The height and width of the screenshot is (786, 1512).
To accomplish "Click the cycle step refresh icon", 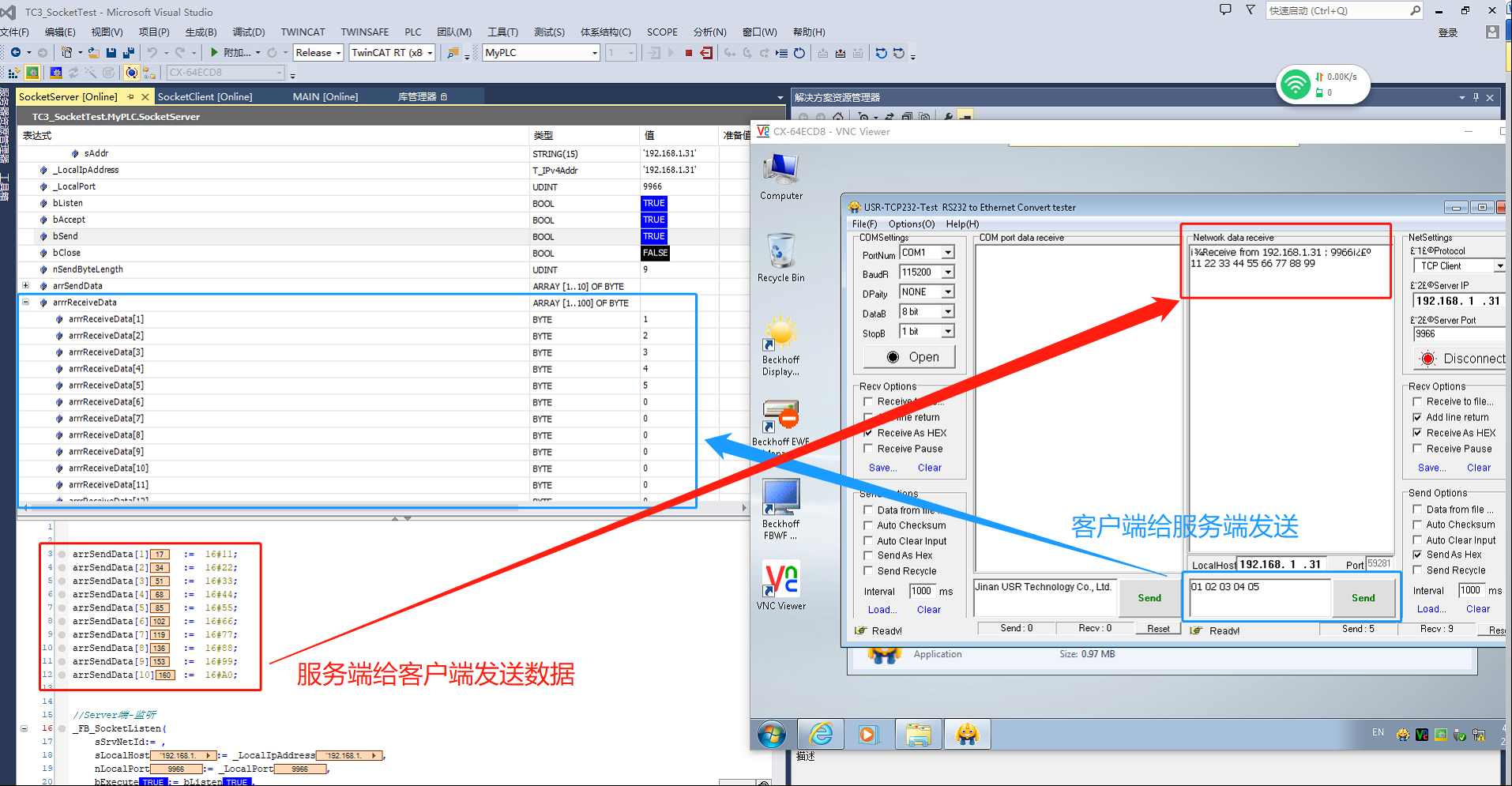I will [x=799, y=53].
